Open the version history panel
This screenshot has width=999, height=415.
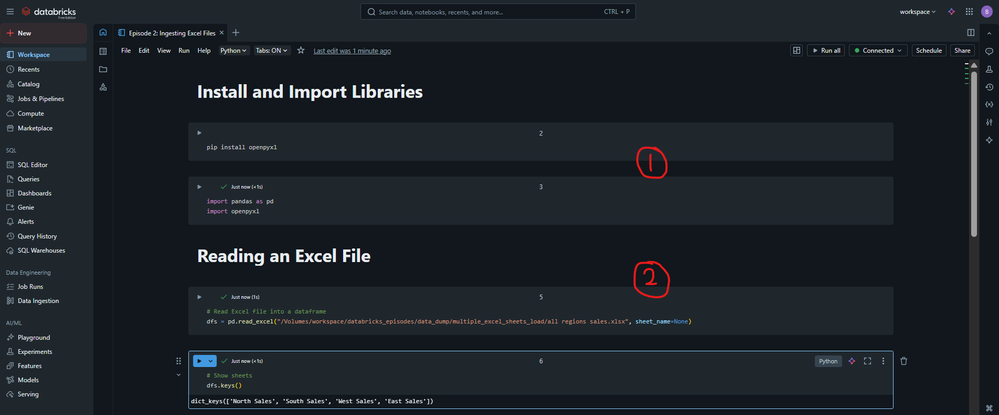(989, 87)
